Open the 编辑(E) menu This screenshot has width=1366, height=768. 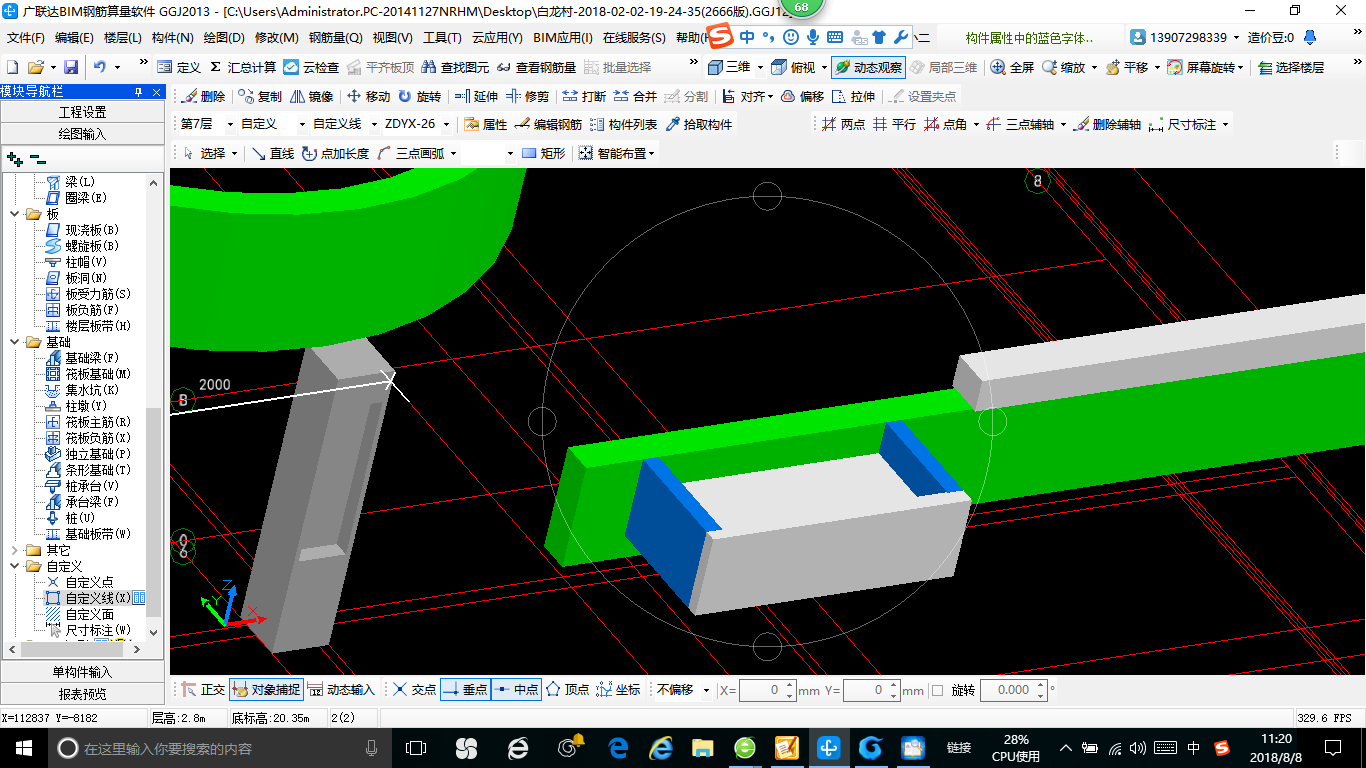(x=75, y=38)
